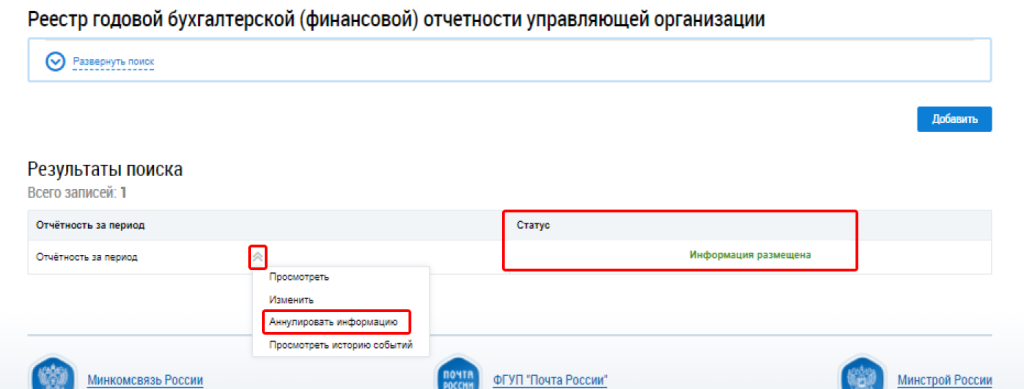
Task: Expand search via circular chevron icon
Action: pos(56,61)
